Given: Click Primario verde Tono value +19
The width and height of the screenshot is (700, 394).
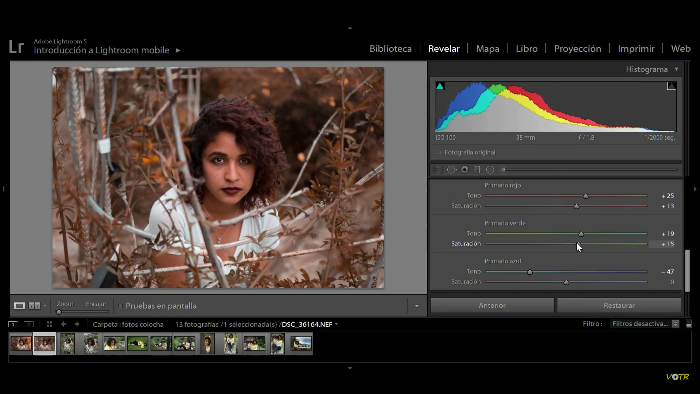Looking at the screenshot, I should click(x=667, y=234).
